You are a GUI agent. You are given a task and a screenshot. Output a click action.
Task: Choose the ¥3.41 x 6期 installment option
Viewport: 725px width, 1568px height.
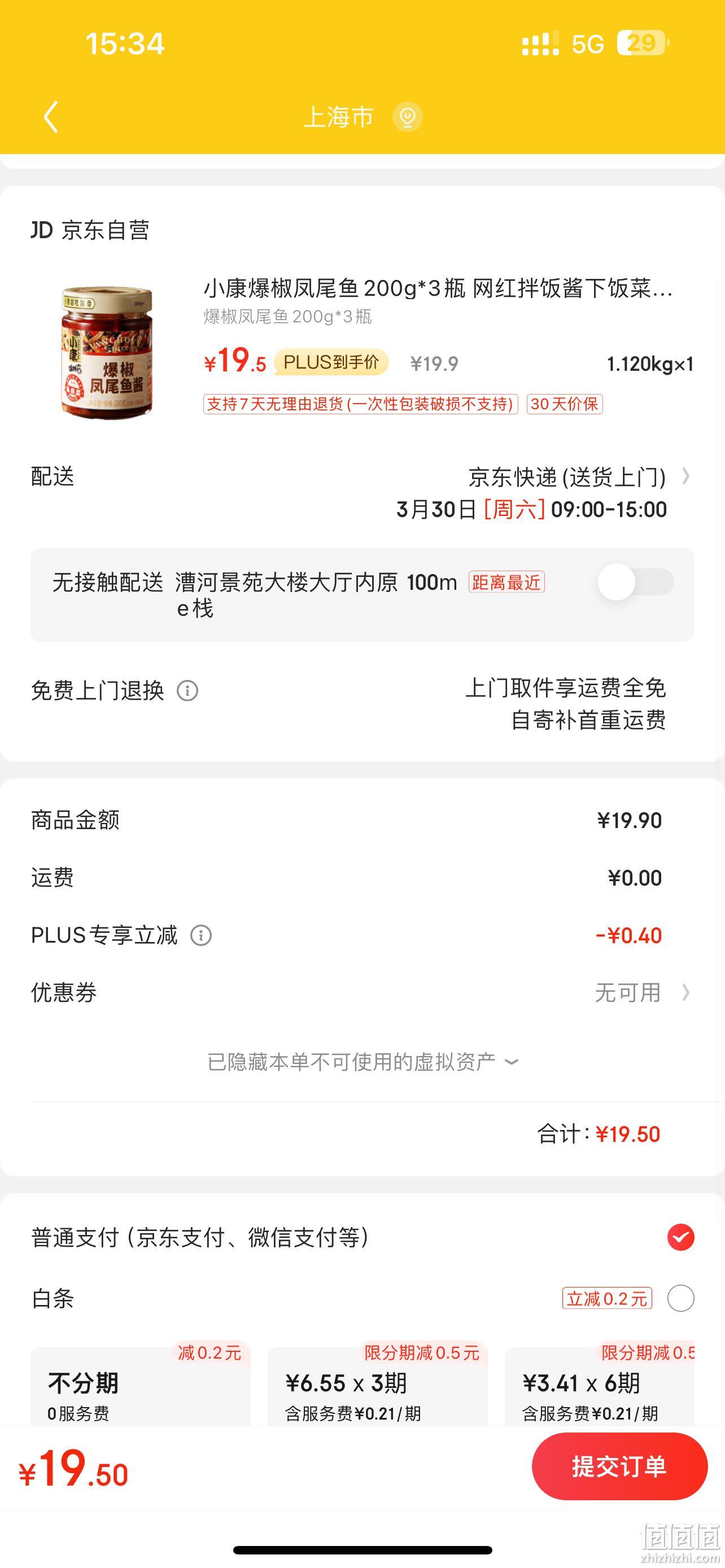[x=600, y=1386]
